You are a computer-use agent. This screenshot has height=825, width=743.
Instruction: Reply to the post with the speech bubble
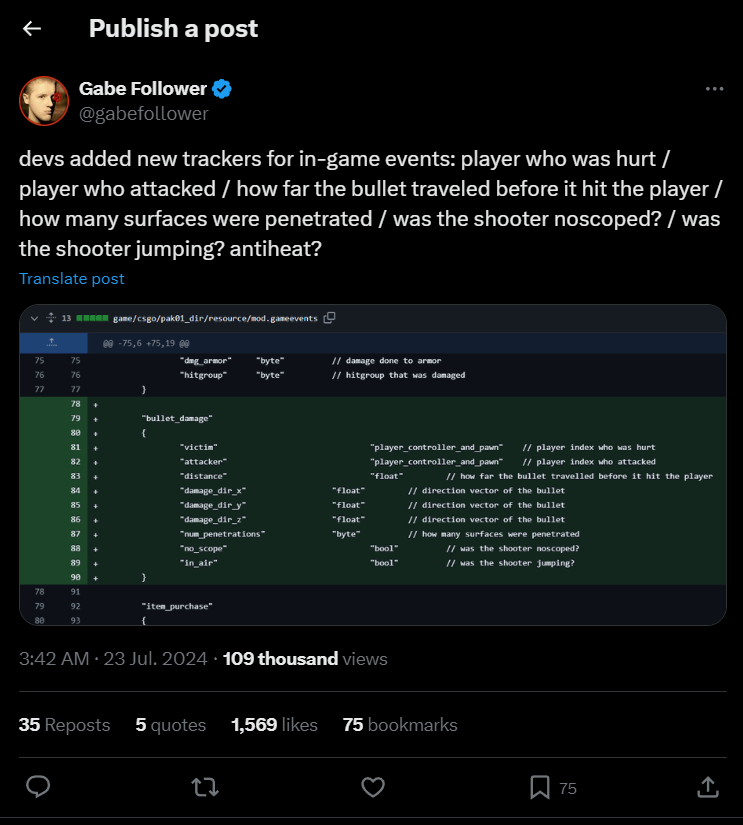pyautogui.click(x=38, y=788)
